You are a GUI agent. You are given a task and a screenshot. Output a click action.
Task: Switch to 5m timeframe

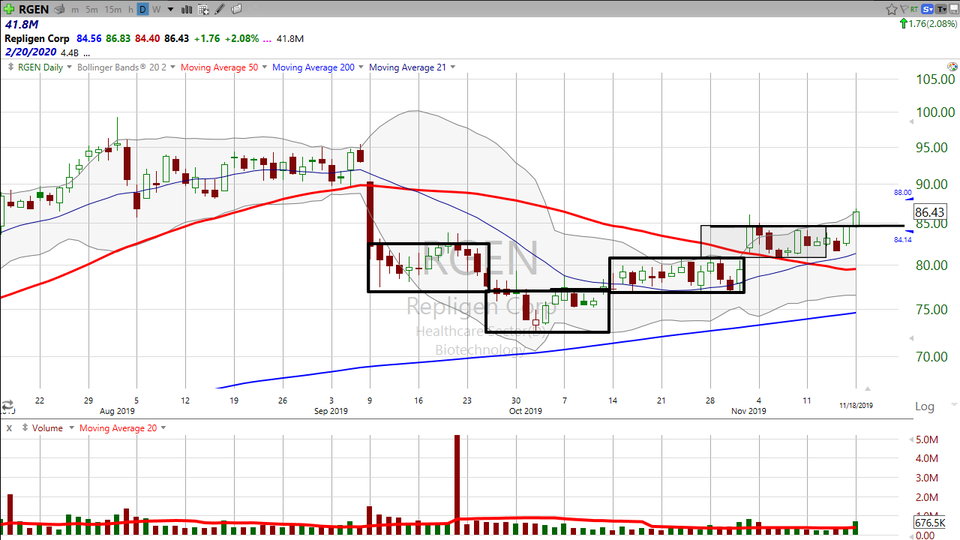pyautogui.click(x=92, y=9)
